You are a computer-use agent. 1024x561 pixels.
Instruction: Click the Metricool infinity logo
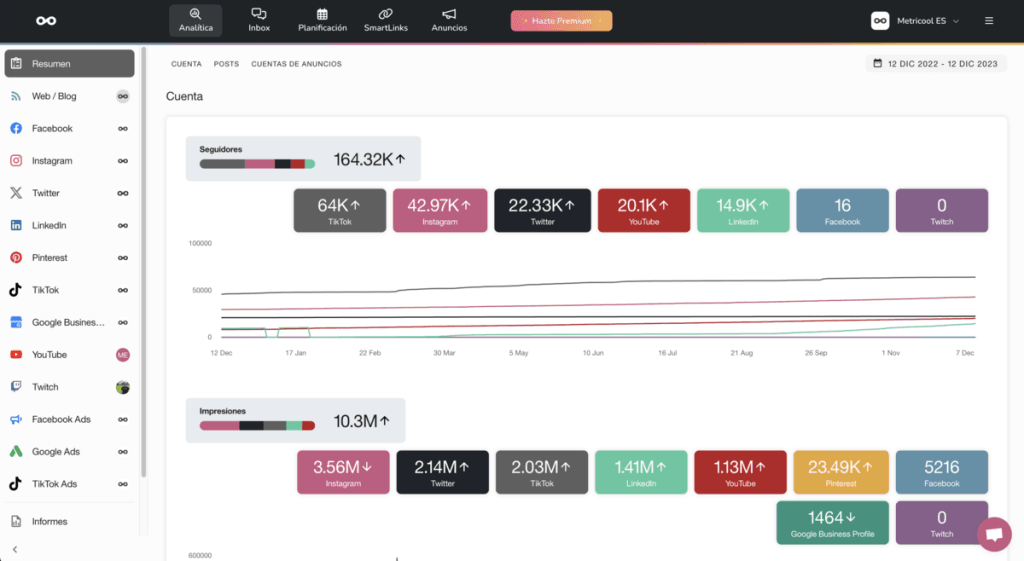[x=46, y=21]
